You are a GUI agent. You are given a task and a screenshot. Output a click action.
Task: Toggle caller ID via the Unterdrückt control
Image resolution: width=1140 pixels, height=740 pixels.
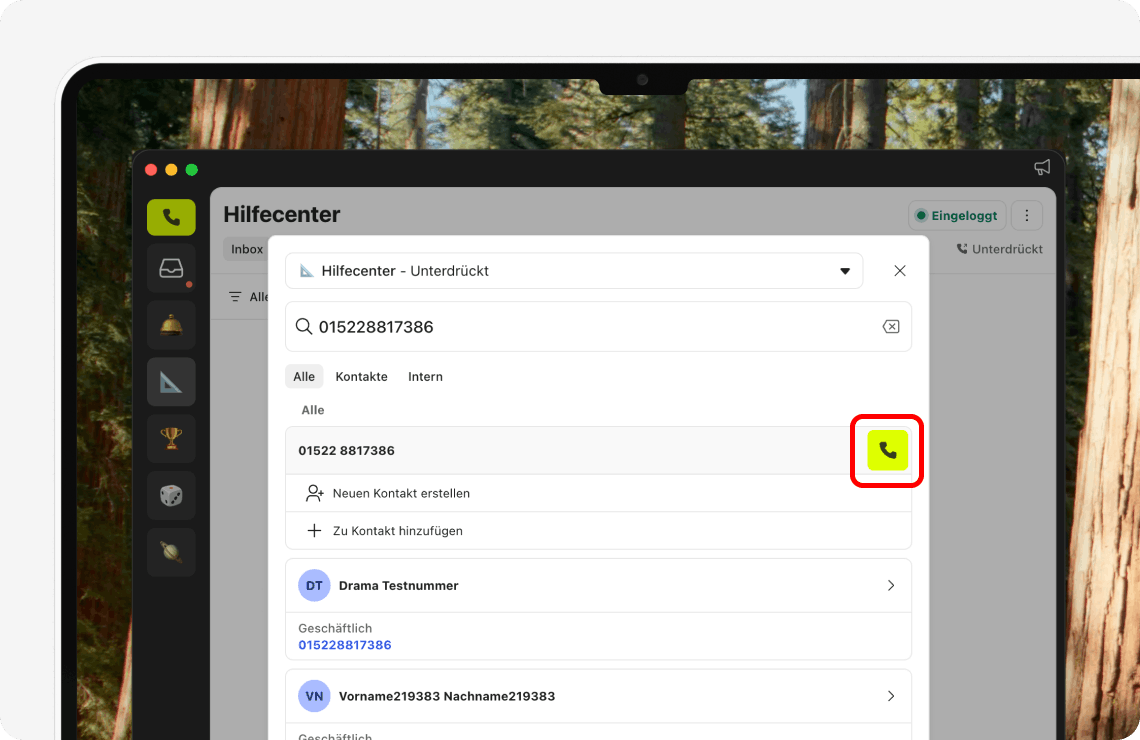click(x=999, y=249)
